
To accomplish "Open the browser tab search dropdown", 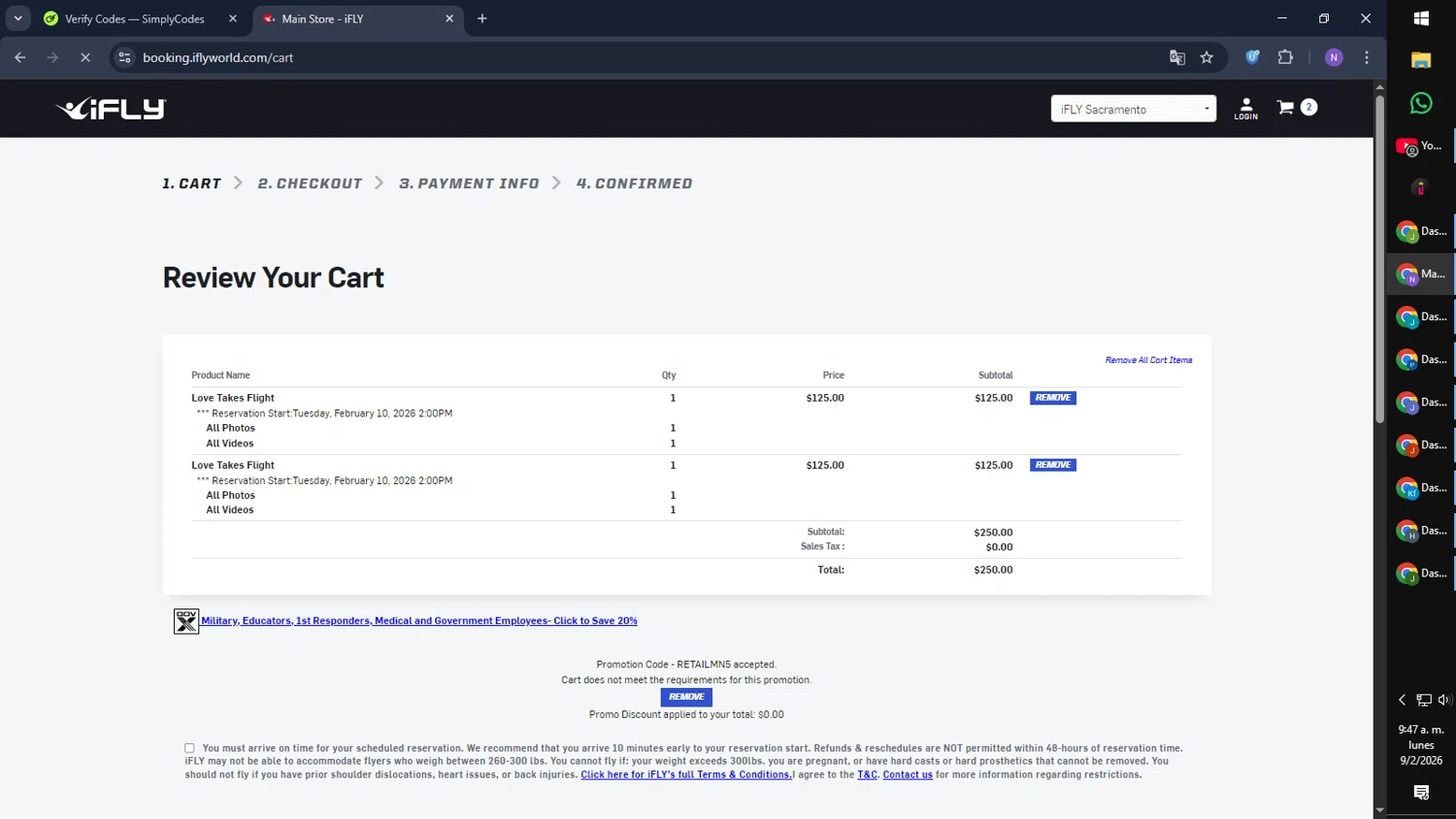I will (17, 18).
